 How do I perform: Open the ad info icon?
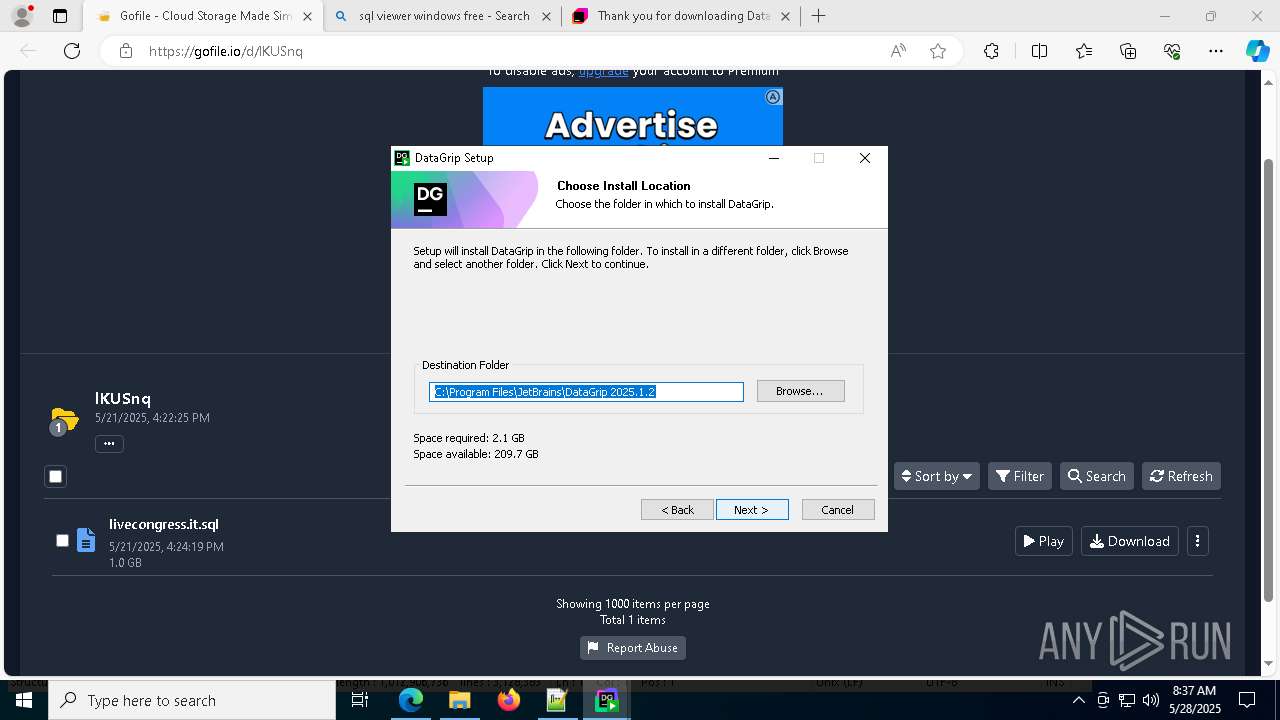click(x=773, y=97)
